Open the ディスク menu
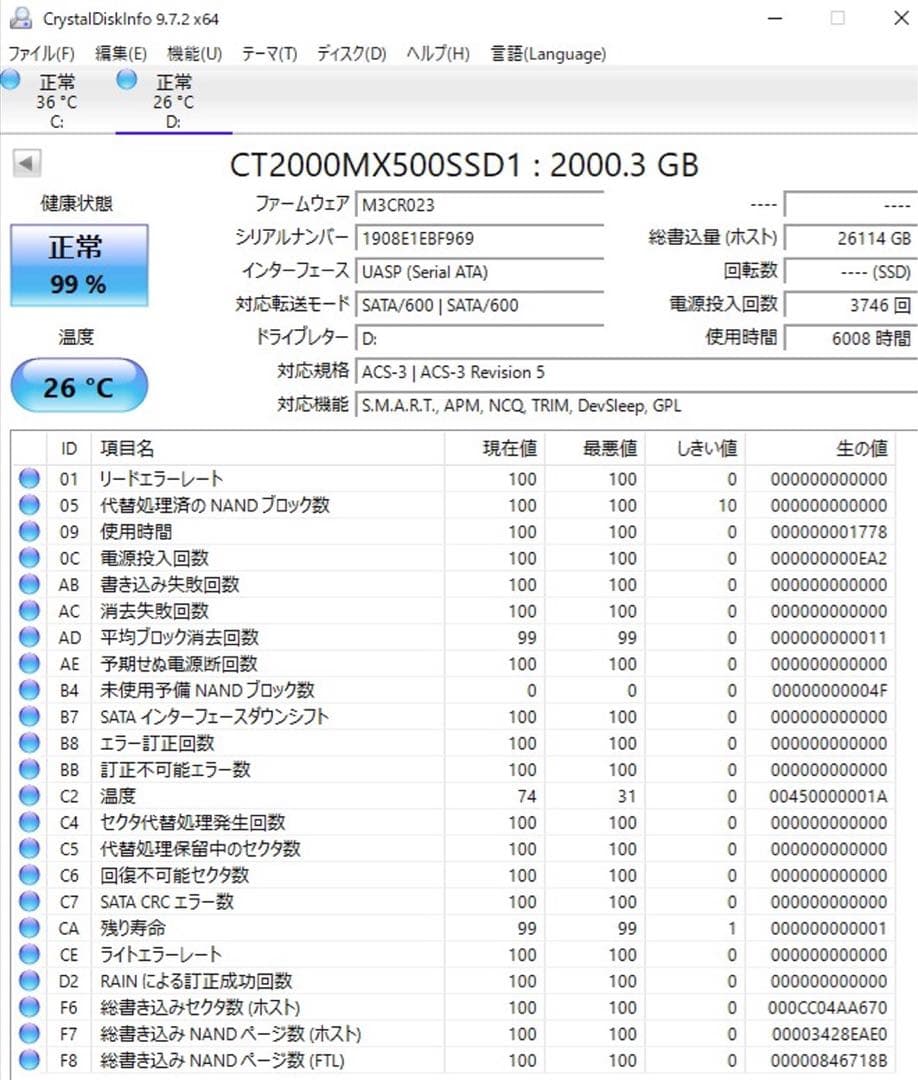The width and height of the screenshot is (918, 1080). tap(350, 54)
